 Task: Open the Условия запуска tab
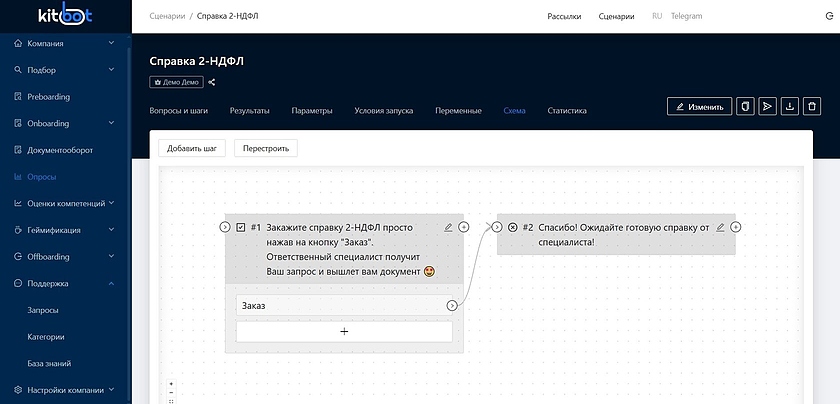(383, 111)
